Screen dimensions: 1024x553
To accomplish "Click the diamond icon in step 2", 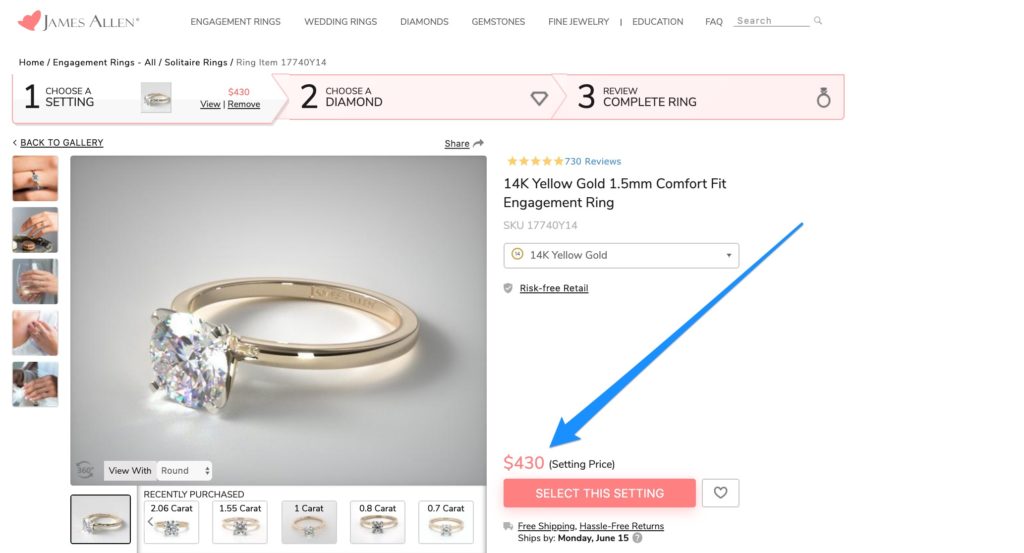I will point(539,98).
